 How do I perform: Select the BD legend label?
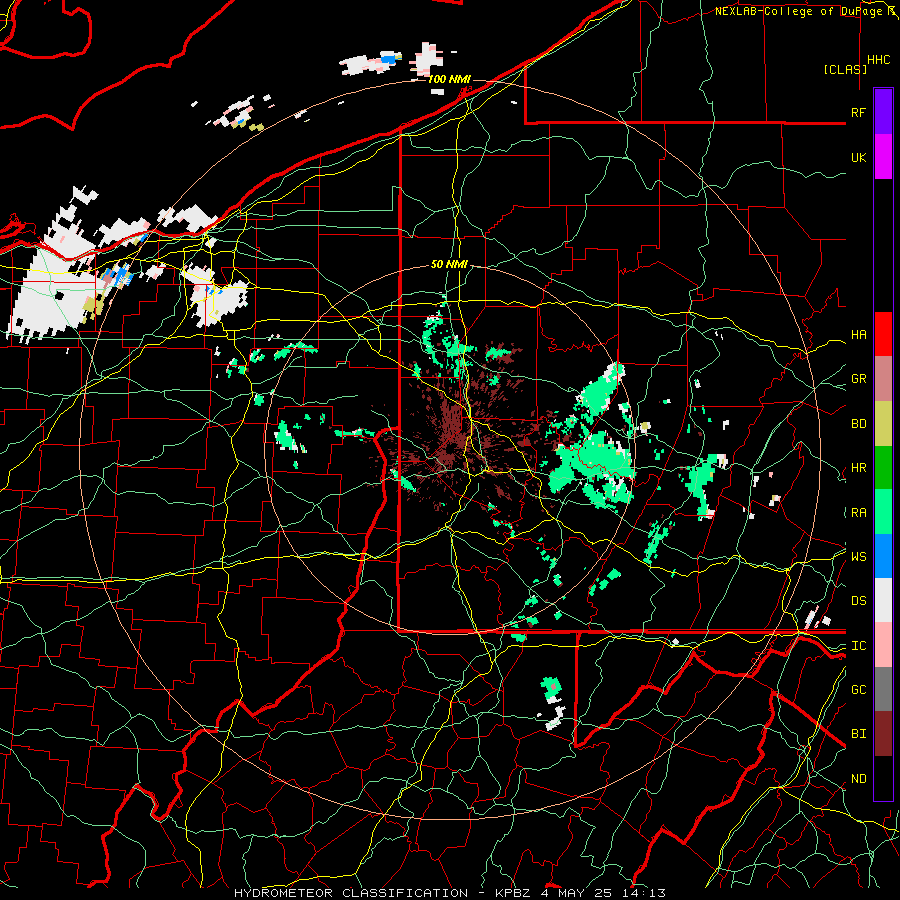pyautogui.click(x=858, y=424)
